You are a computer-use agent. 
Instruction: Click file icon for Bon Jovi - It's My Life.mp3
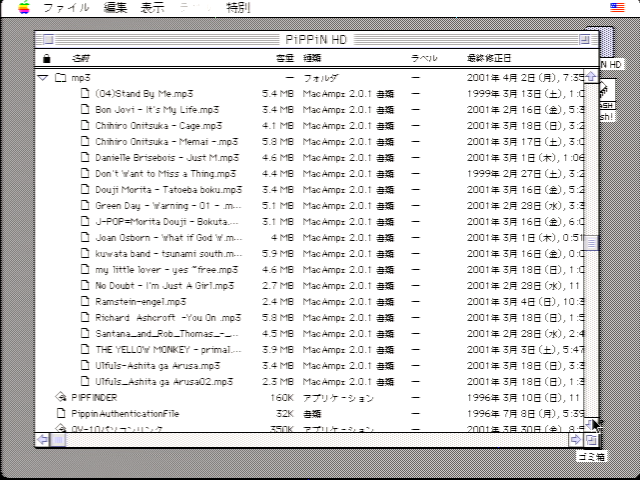tap(85, 109)
